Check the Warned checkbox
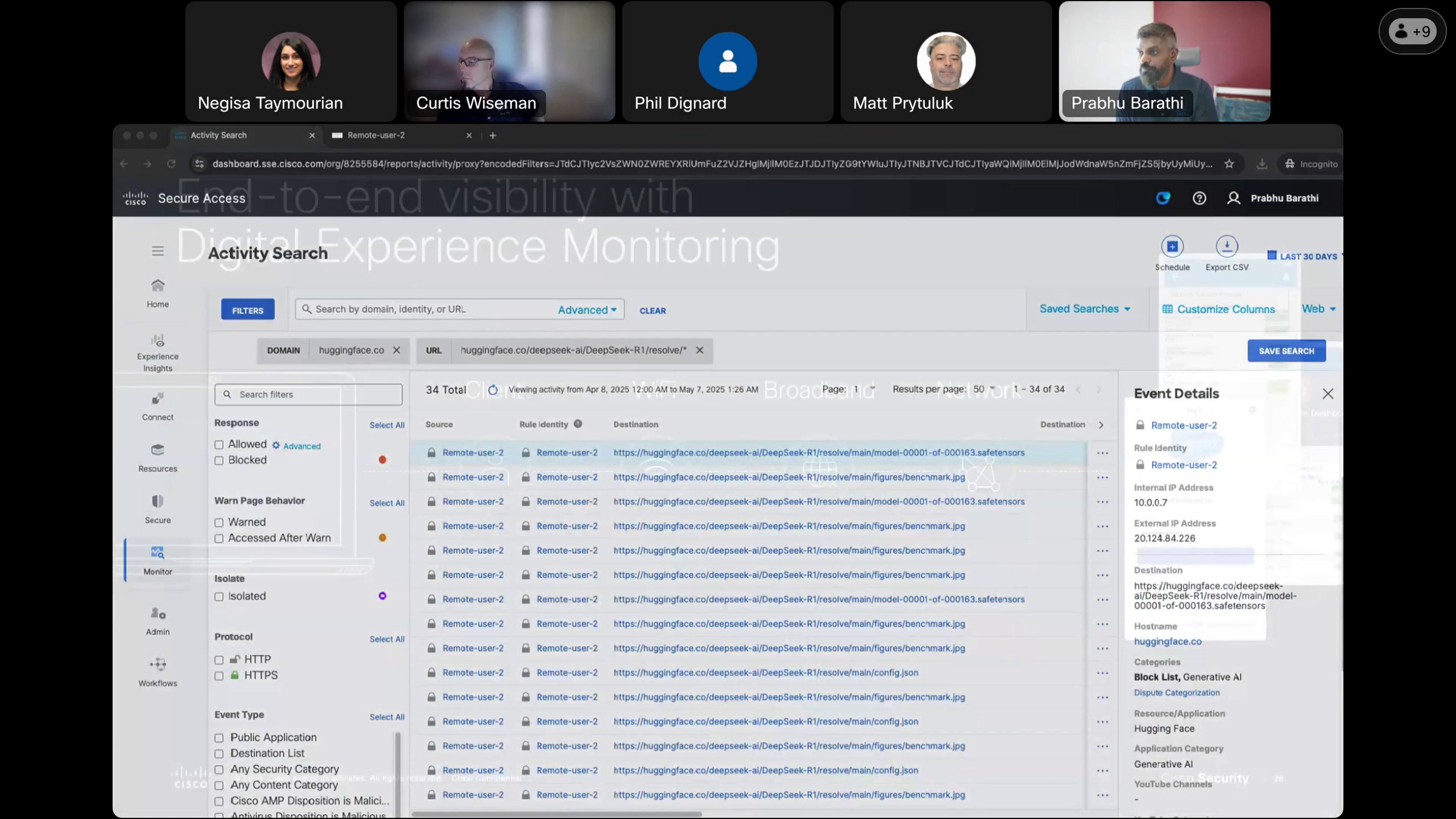The image size is (1456, 819). pyautogui.click(x=219, y=523)
